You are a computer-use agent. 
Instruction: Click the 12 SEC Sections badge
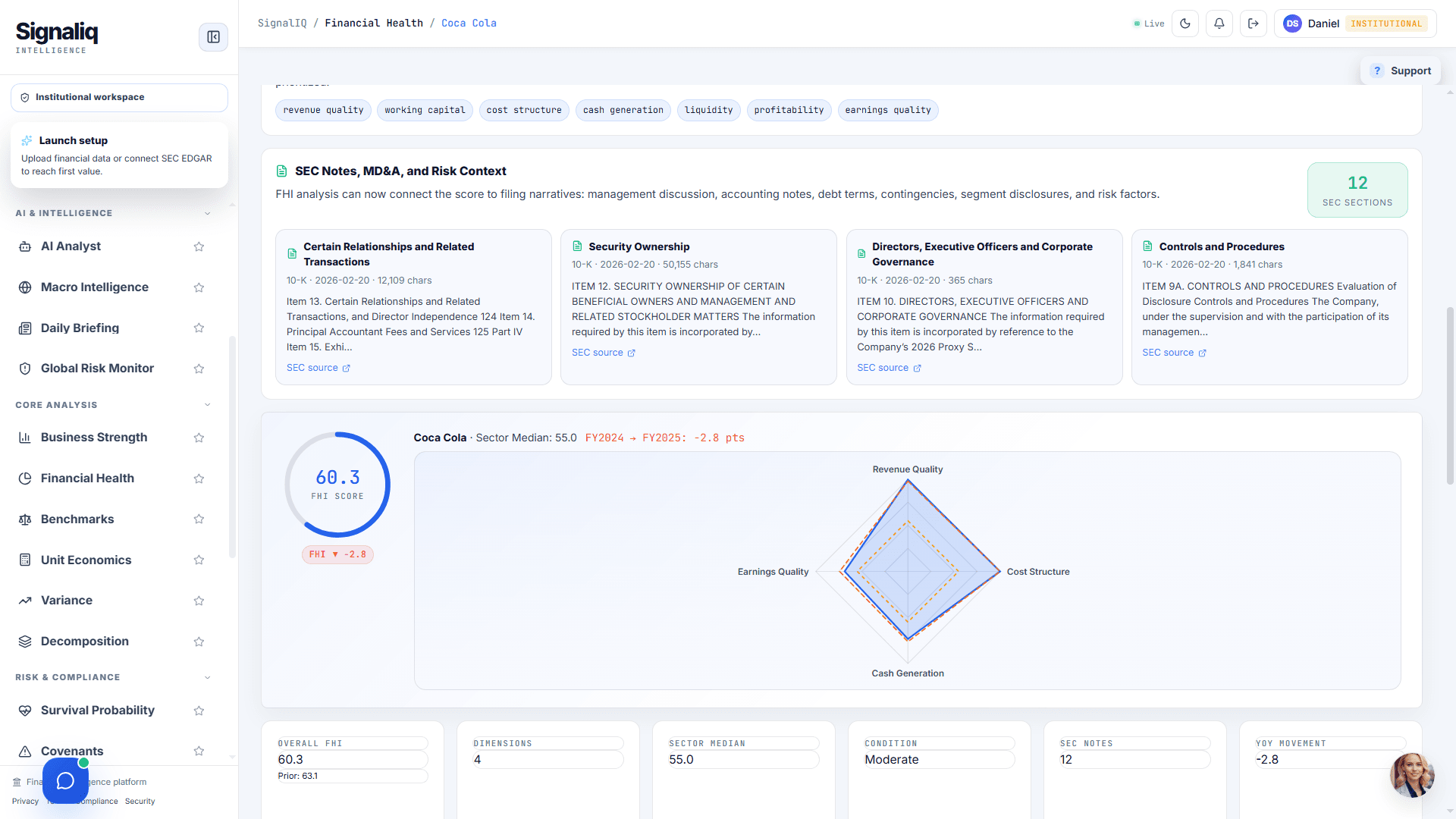tap(1357, 190)
